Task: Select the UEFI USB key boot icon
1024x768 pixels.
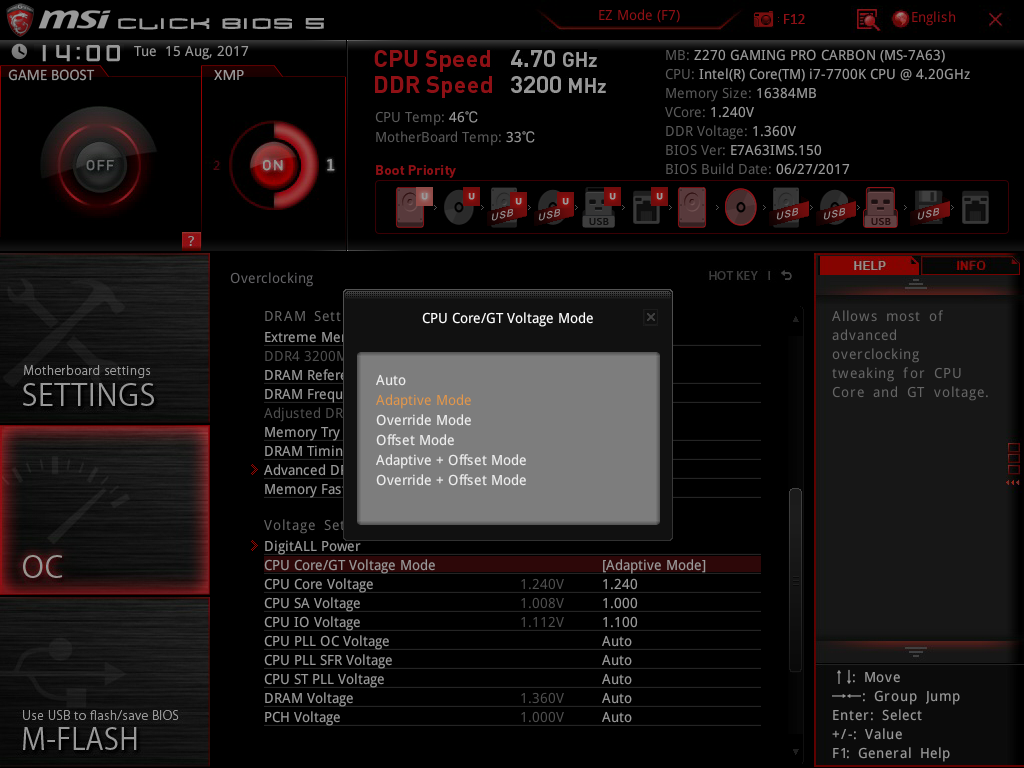Action: pyautogui.click(x=600, y=208)
